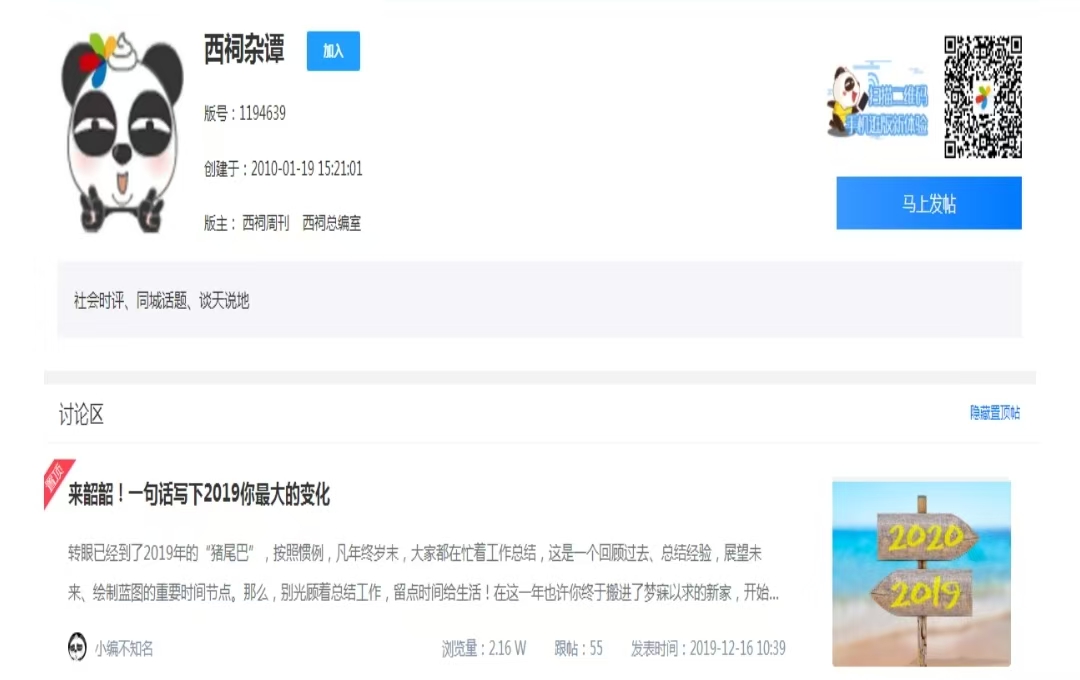Image resolution: width=1080 pixels, height=680 pixels.
Task: Click the 讨论区 section heading
Action: (81, 415)
